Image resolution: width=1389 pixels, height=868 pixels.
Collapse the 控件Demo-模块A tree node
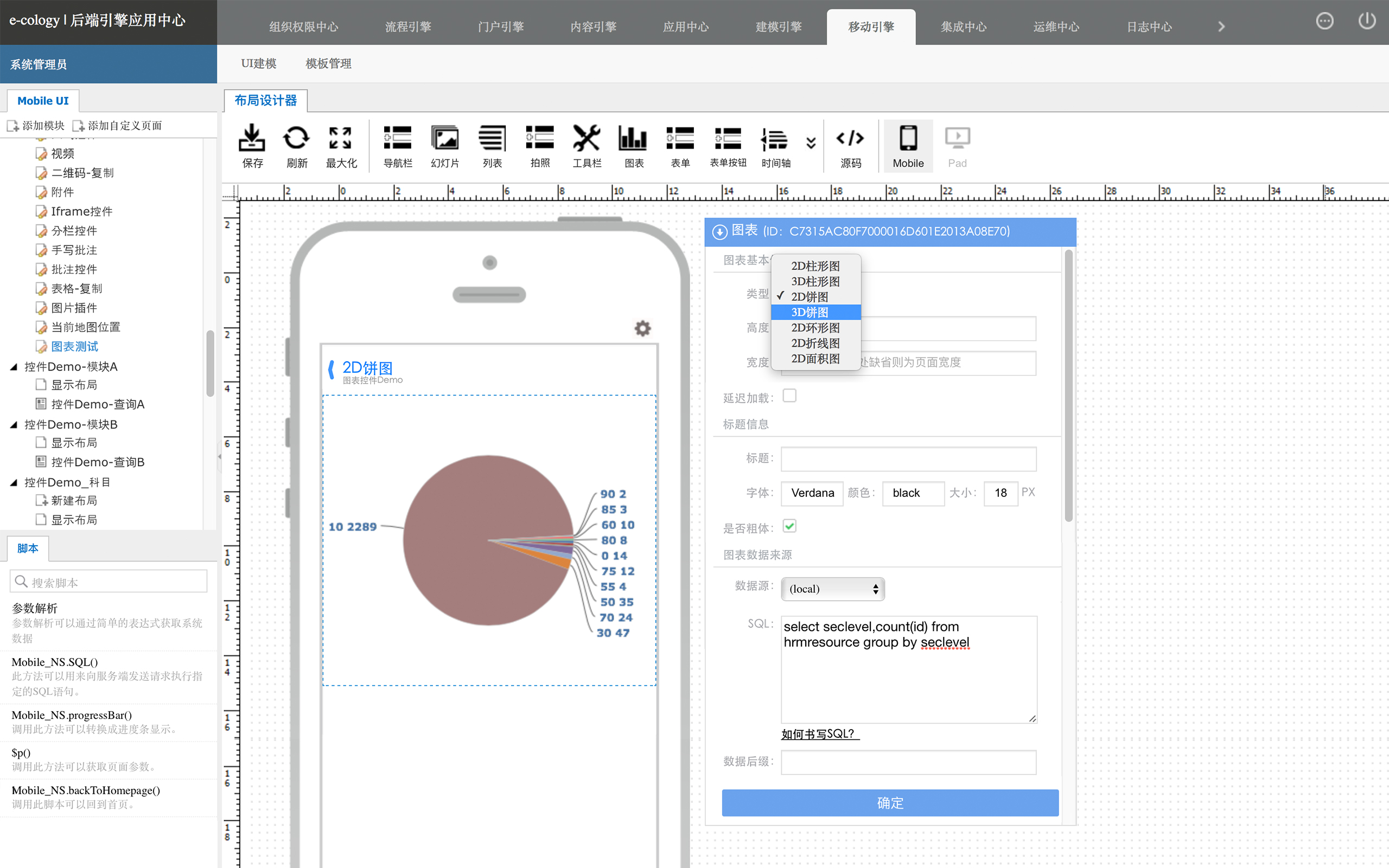tap(14, 367)
